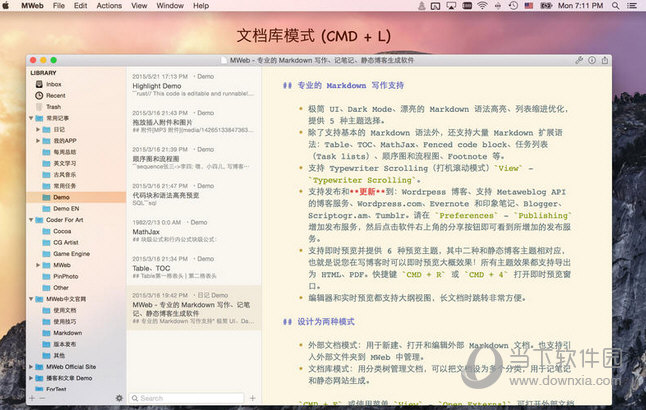Open the Table、TOC document
The image size is (646, 410).
194,267
